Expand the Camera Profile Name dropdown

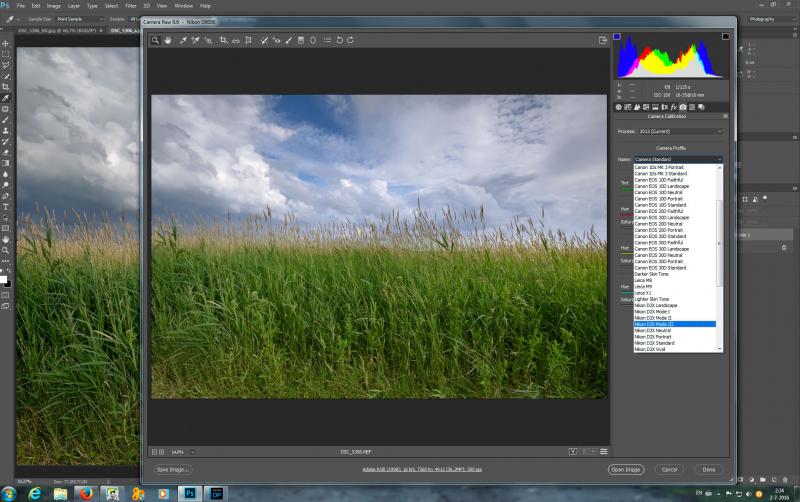(x=678, y=159)
